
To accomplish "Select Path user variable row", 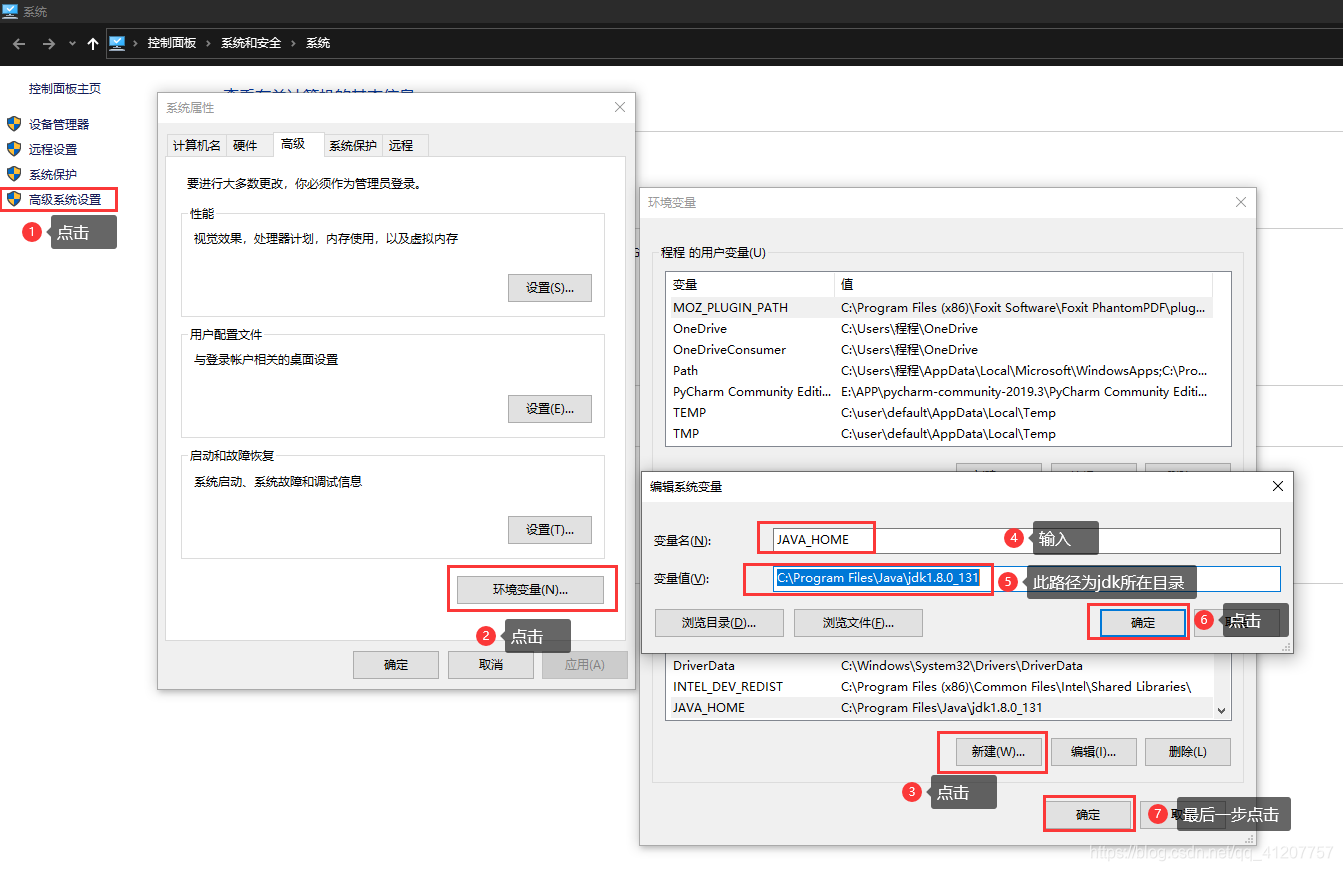I will 939,371.
